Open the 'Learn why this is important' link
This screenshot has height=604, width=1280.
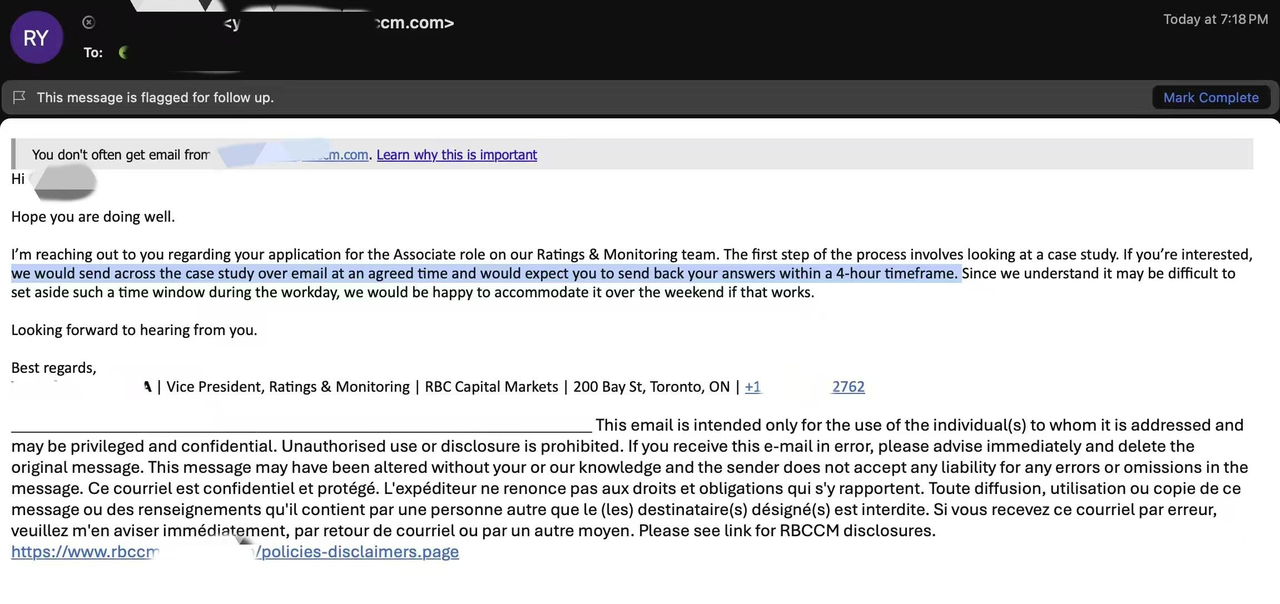point(456,155)
